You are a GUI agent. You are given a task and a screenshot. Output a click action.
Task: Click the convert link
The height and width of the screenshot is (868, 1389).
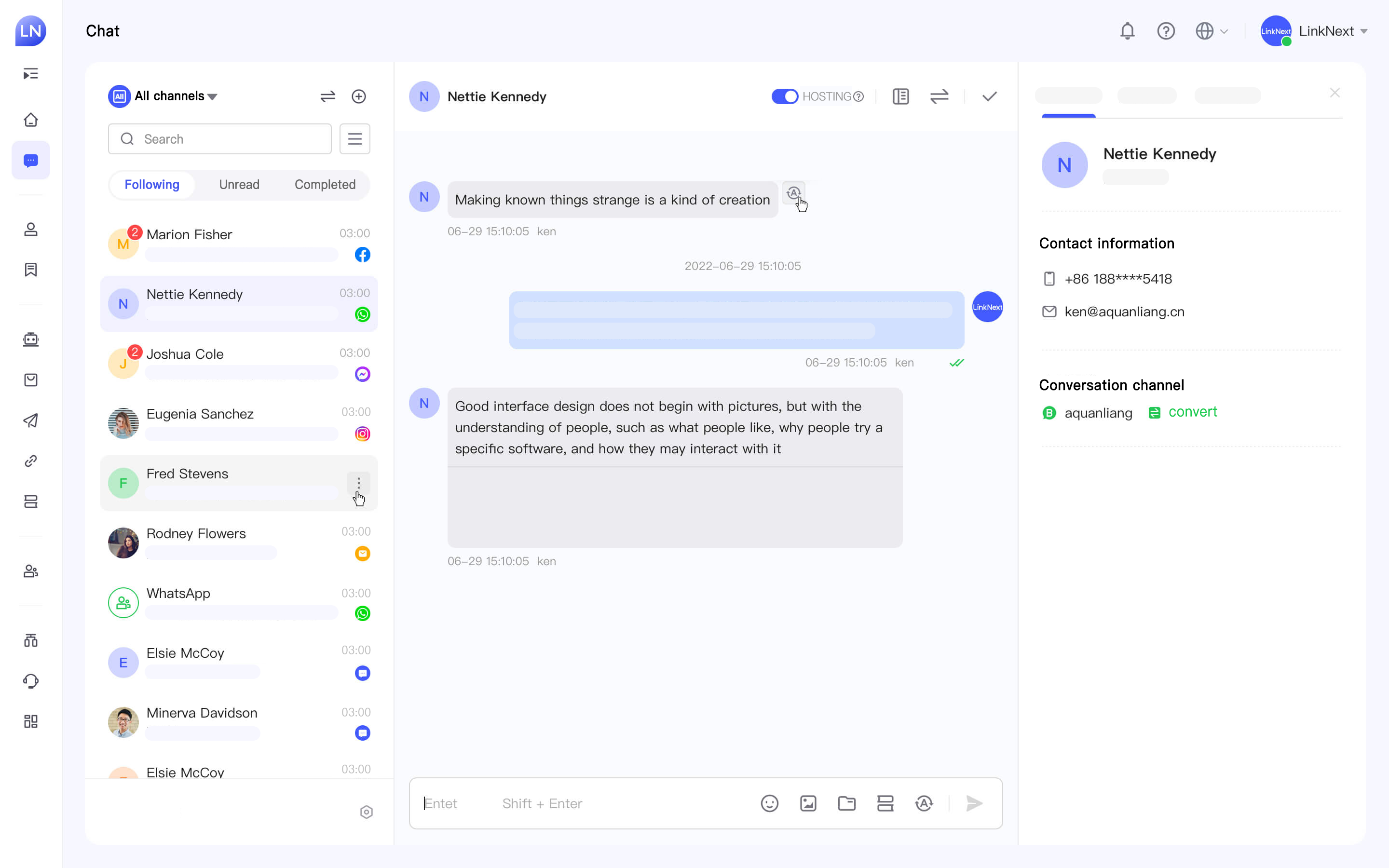tap(1192, 412)
